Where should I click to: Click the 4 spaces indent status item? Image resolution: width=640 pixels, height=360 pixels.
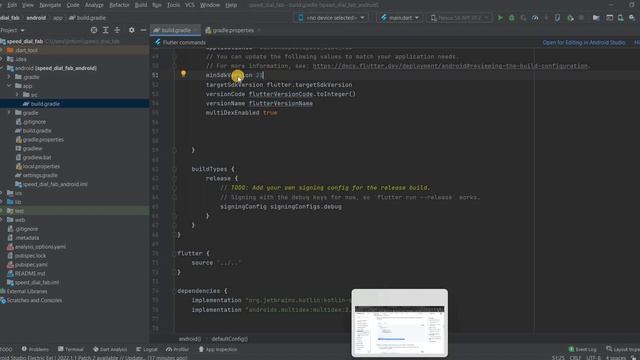pos(615,358)
